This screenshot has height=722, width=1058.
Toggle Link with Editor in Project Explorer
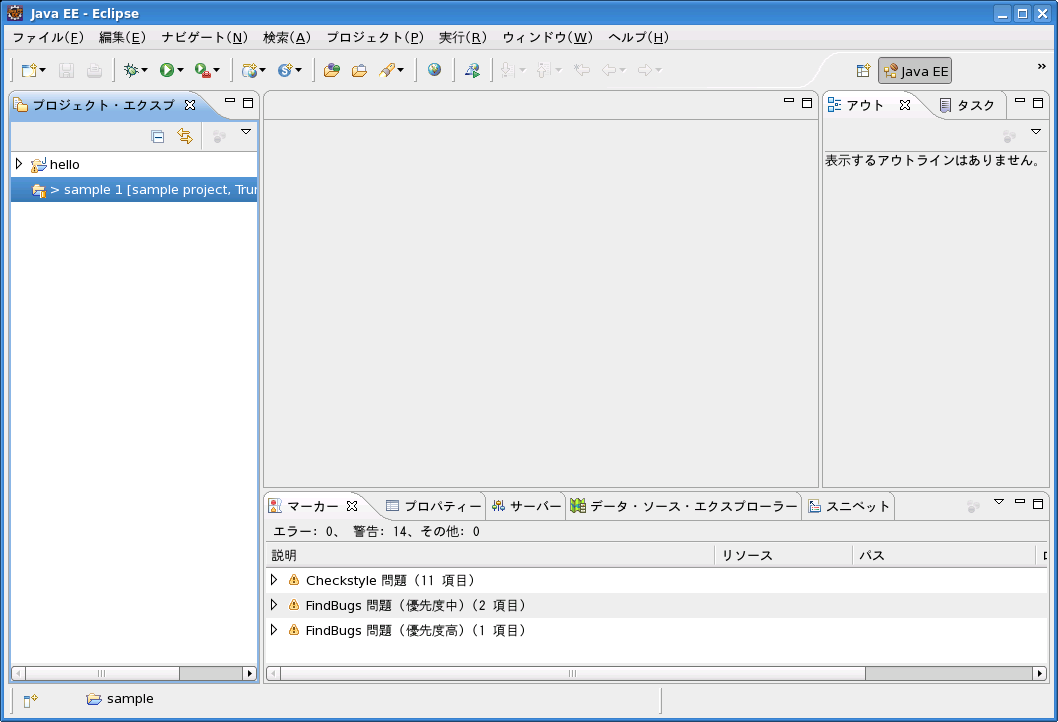pyautogui.click(x=185, y=136)
